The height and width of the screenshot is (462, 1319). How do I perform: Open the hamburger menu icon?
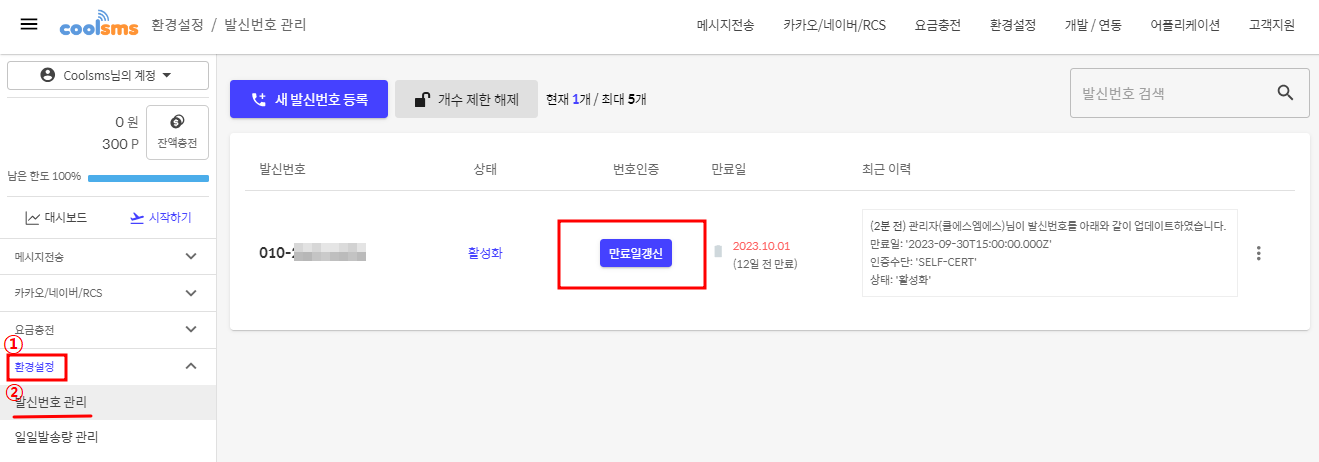[x=29, y=25]
